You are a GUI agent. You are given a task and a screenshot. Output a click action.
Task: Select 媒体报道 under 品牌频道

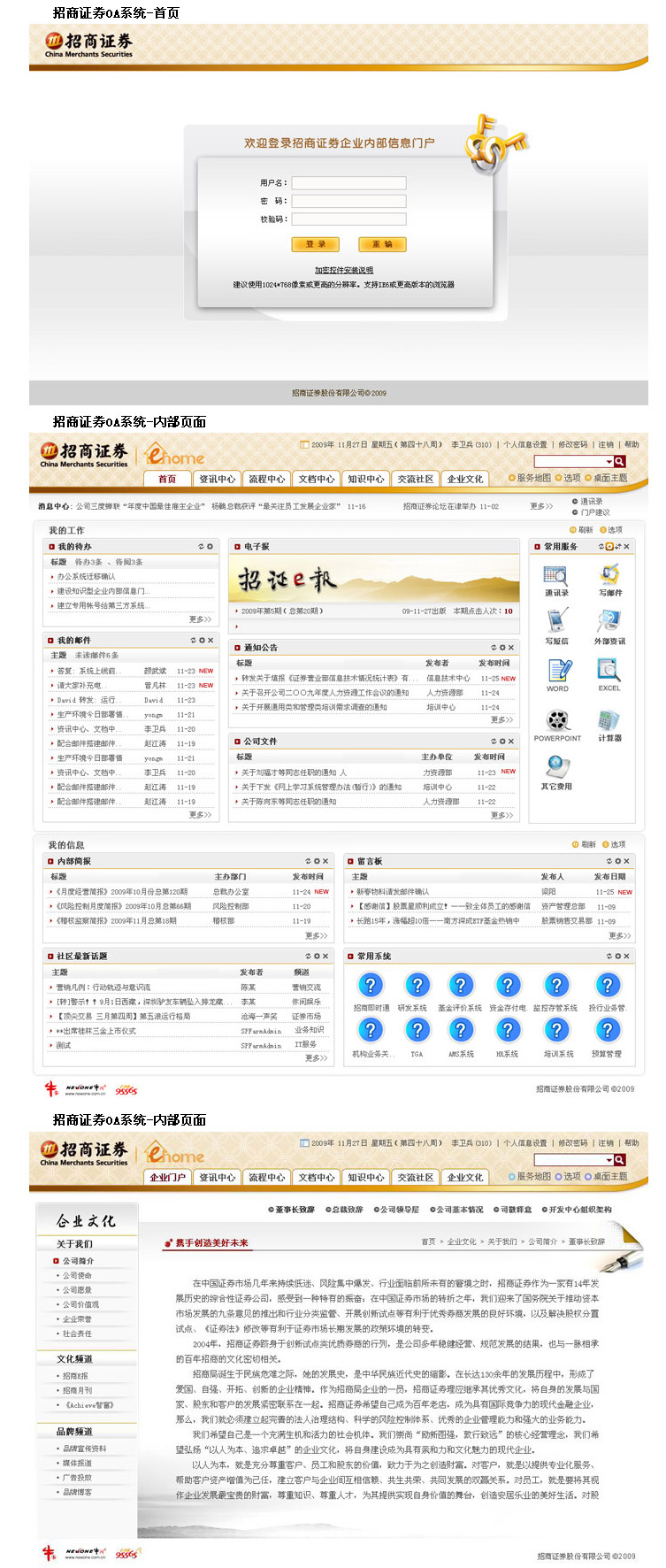(x=77, y=1463)
